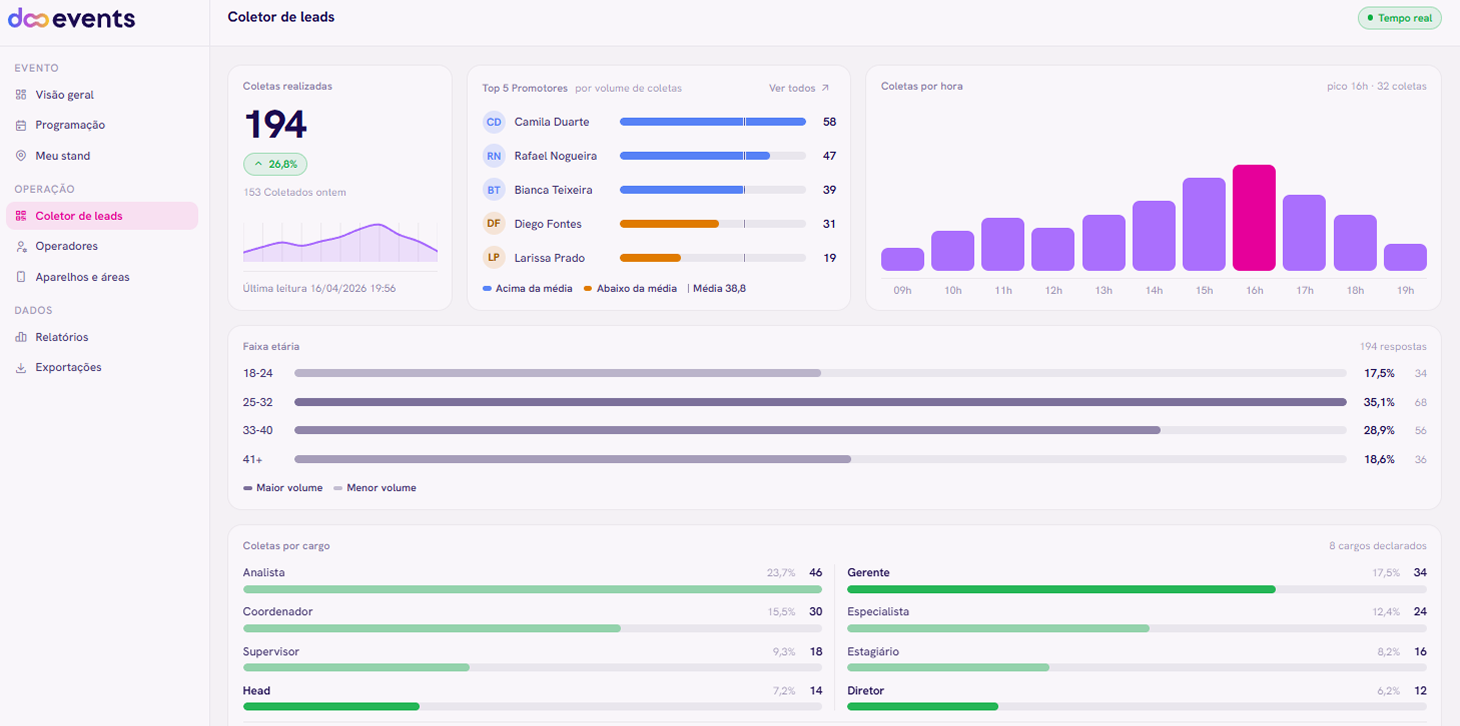Image resolution: width=1460 pixels, height=726 pixels.
Task: Click Camila Duarte's progress bar
Action: click(713, 122)
